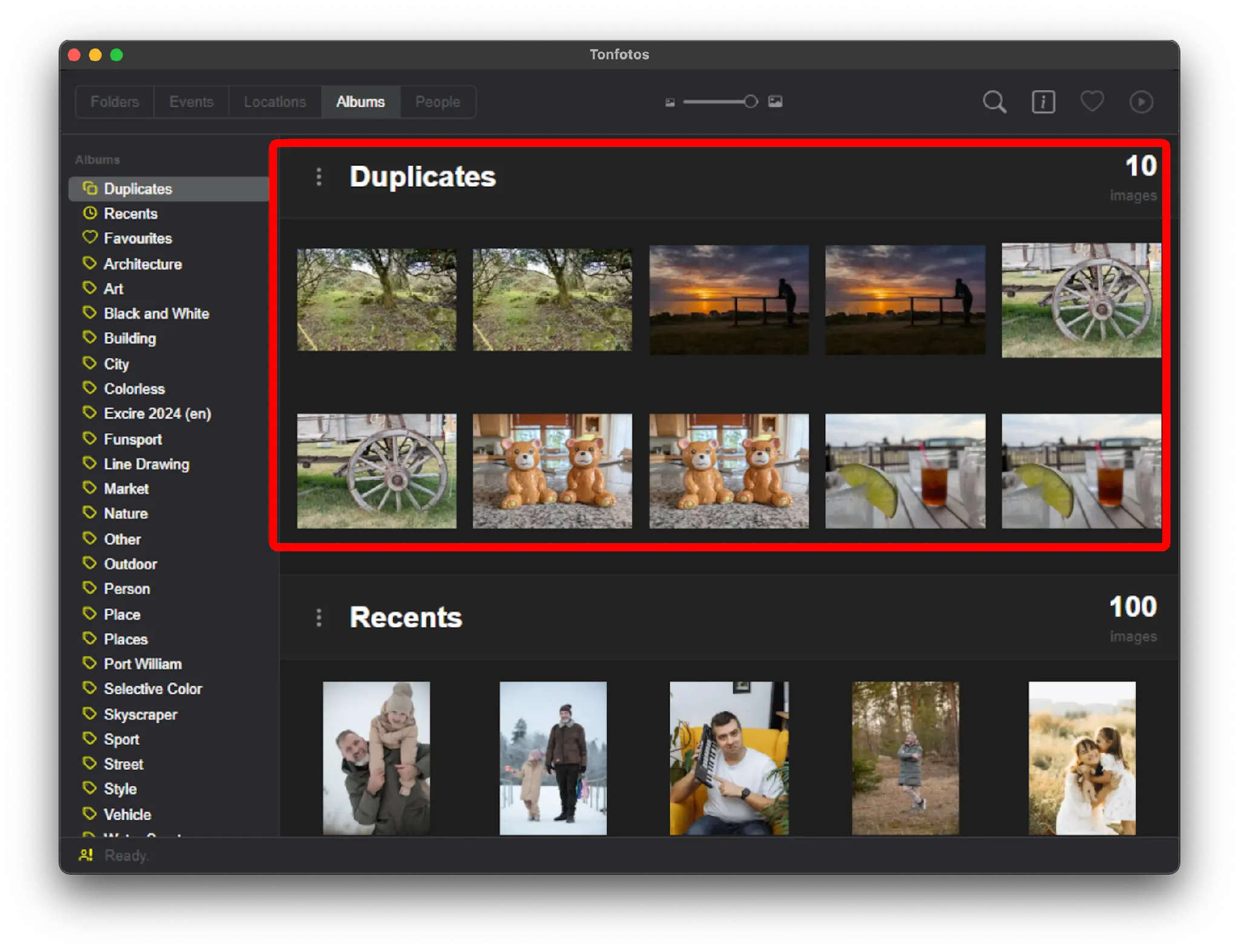Select Recents album in sidebar
The width and height of the screenshot is (1239, 952).
pyautogui.click(x=169, y=214)
